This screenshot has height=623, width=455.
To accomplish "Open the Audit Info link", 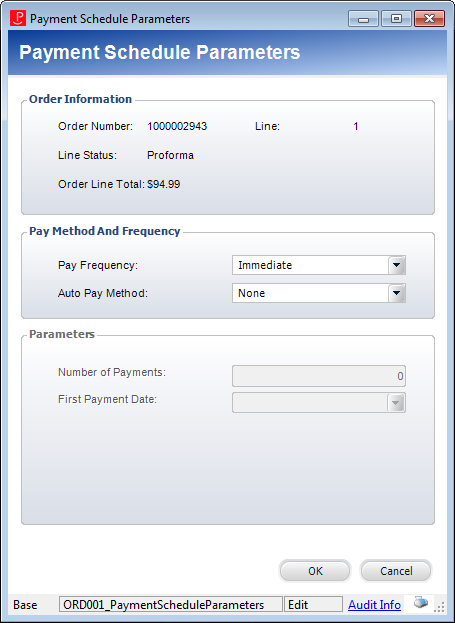I will point(374,605).
